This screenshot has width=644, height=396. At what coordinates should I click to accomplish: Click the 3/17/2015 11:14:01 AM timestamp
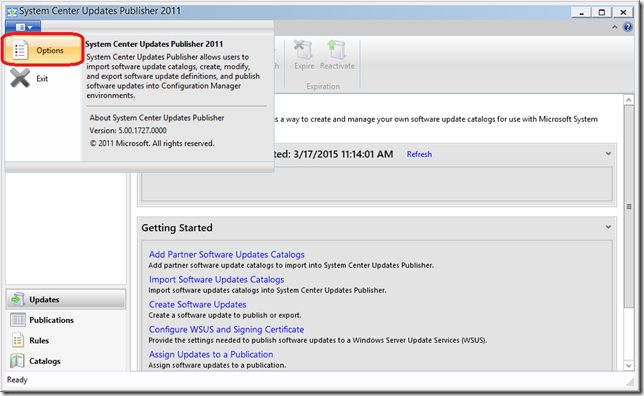click(x=343, y=154)
